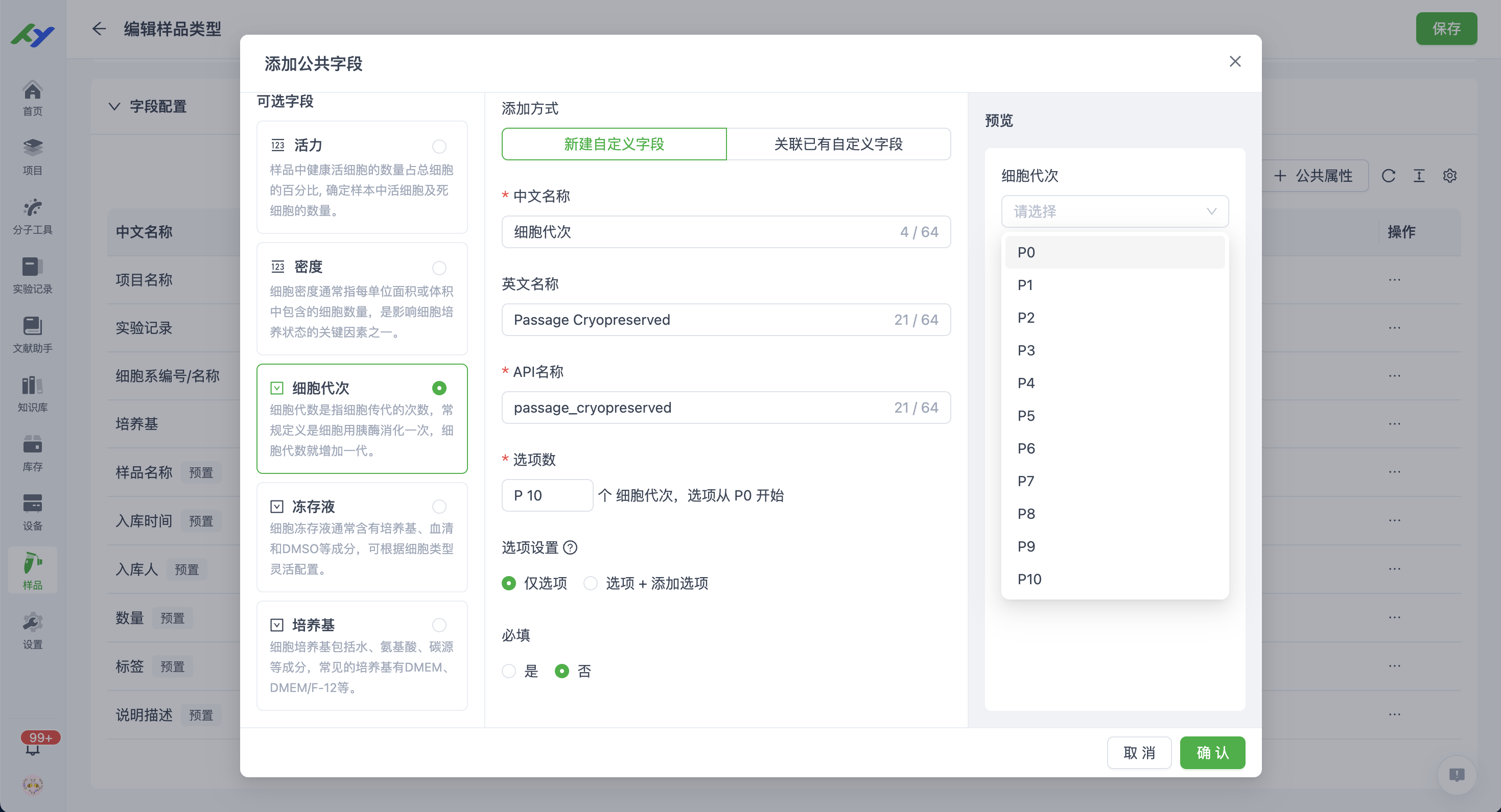Open the table settings gear icon
Image resolution: width=1501 pixels, height=812 pixels.
(x=1450, y=175)
